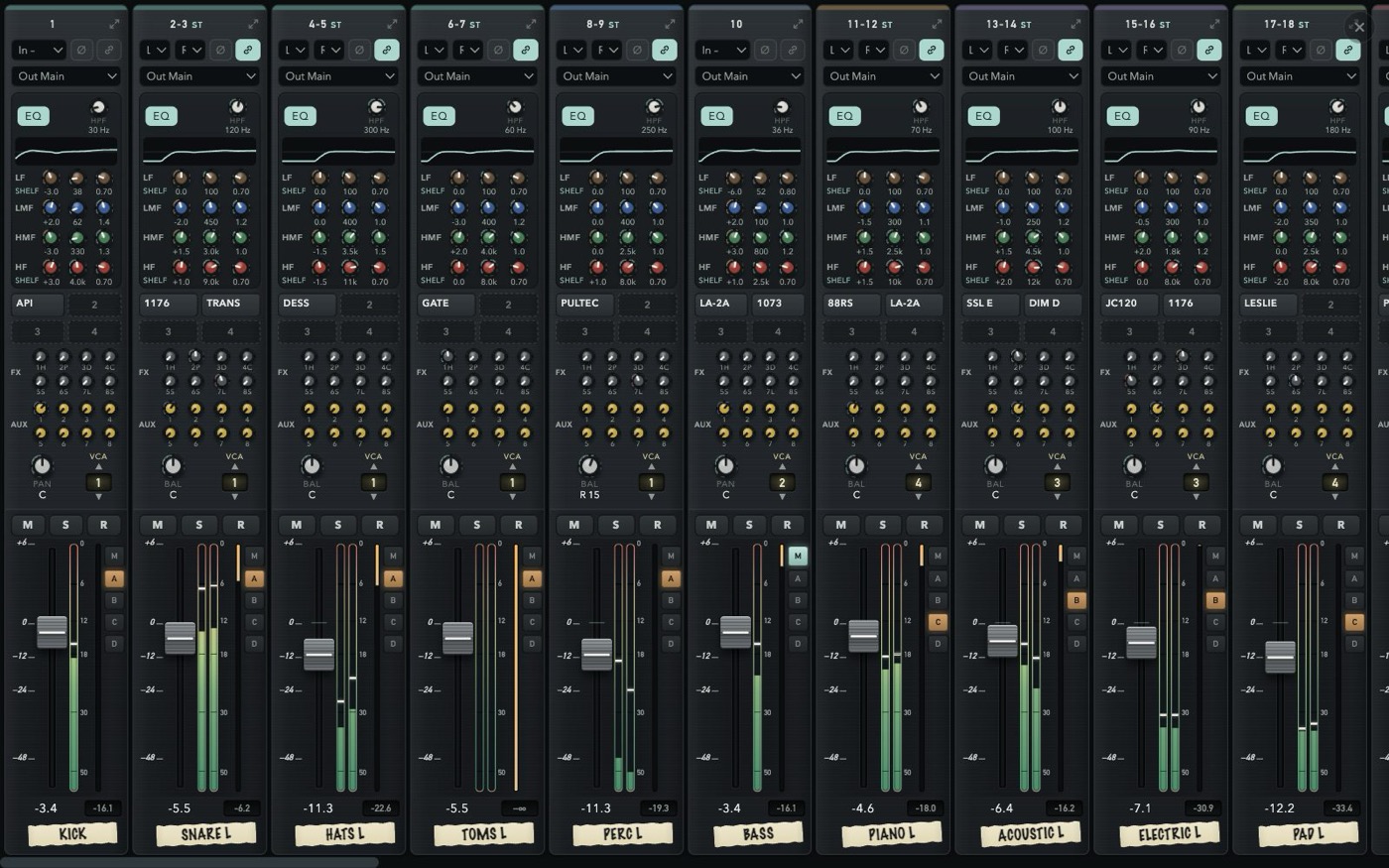The width and height of the screenshot is (1389, 868).
Task: Increase the VCA number on the Bass channel
Action: (781, 468)
